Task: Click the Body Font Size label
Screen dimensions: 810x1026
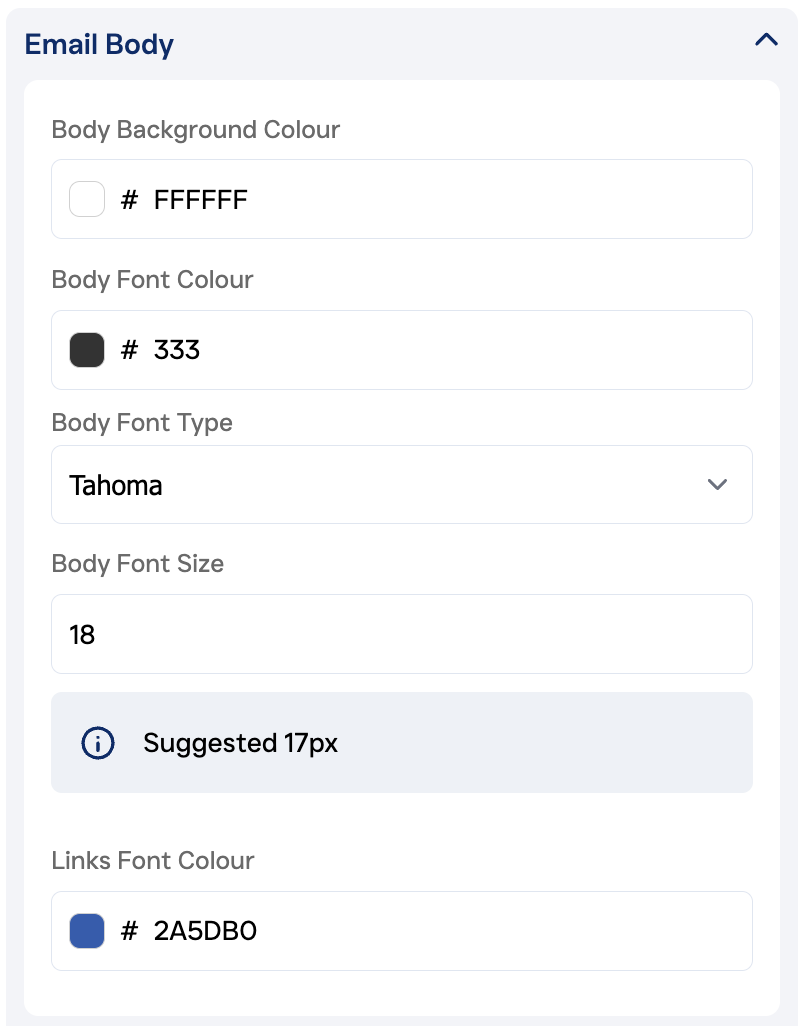Action: [x=138, y=564]
